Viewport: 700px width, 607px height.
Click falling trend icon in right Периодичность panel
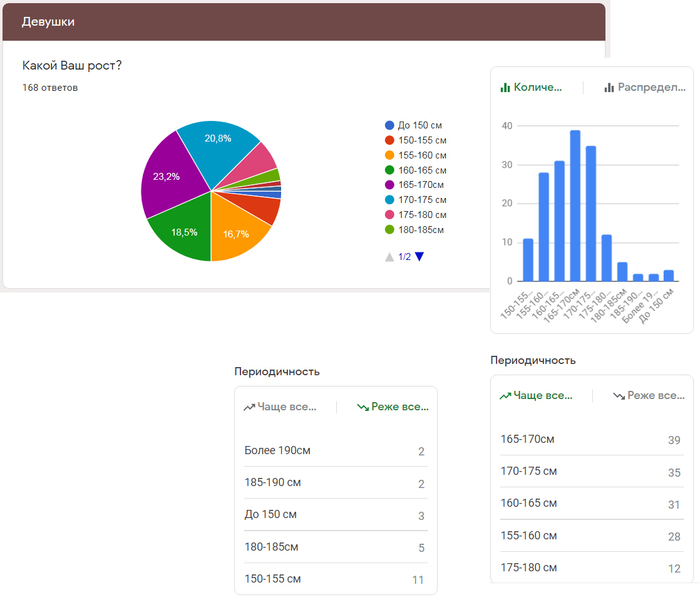619,396
